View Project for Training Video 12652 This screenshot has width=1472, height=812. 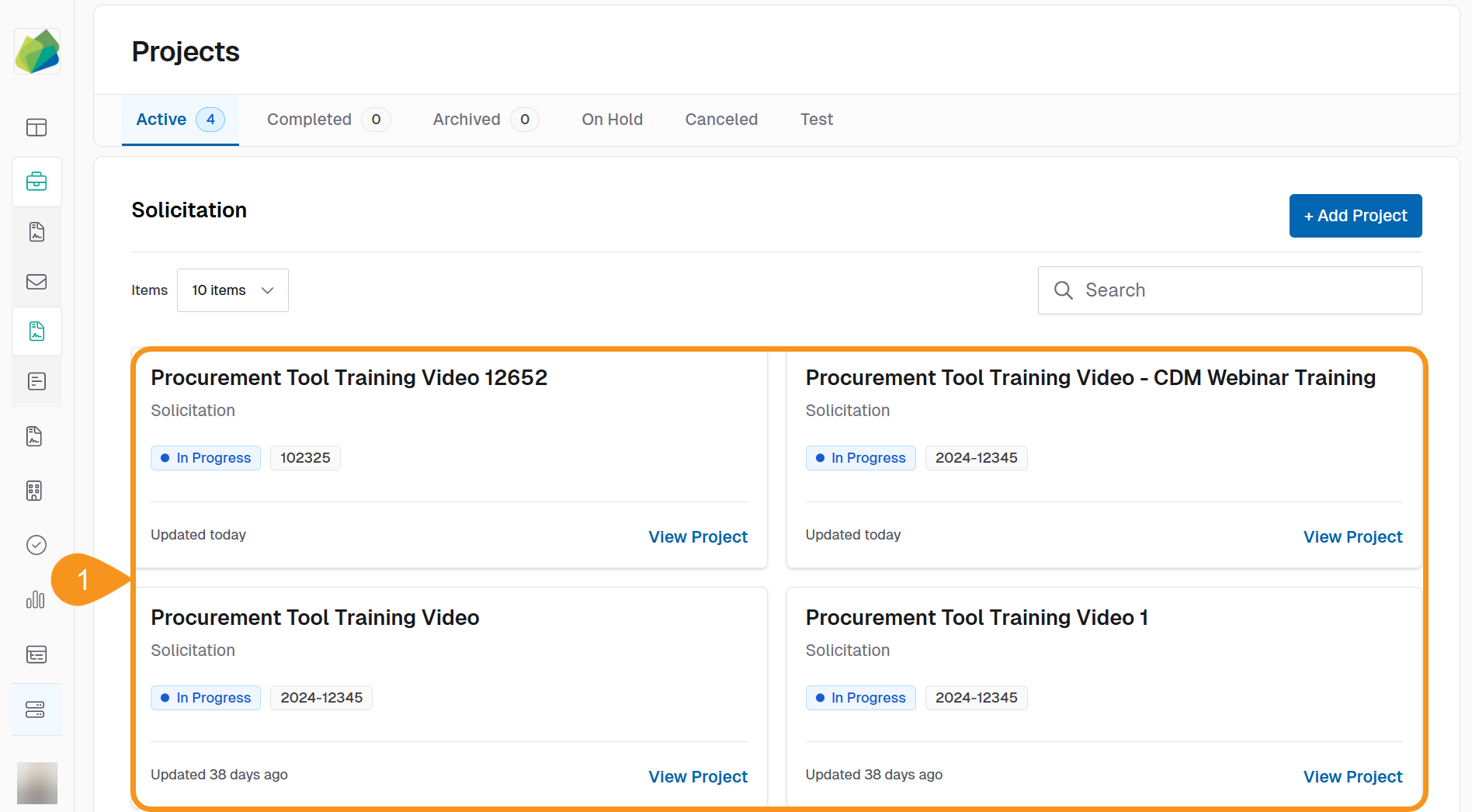click(697, 537)
